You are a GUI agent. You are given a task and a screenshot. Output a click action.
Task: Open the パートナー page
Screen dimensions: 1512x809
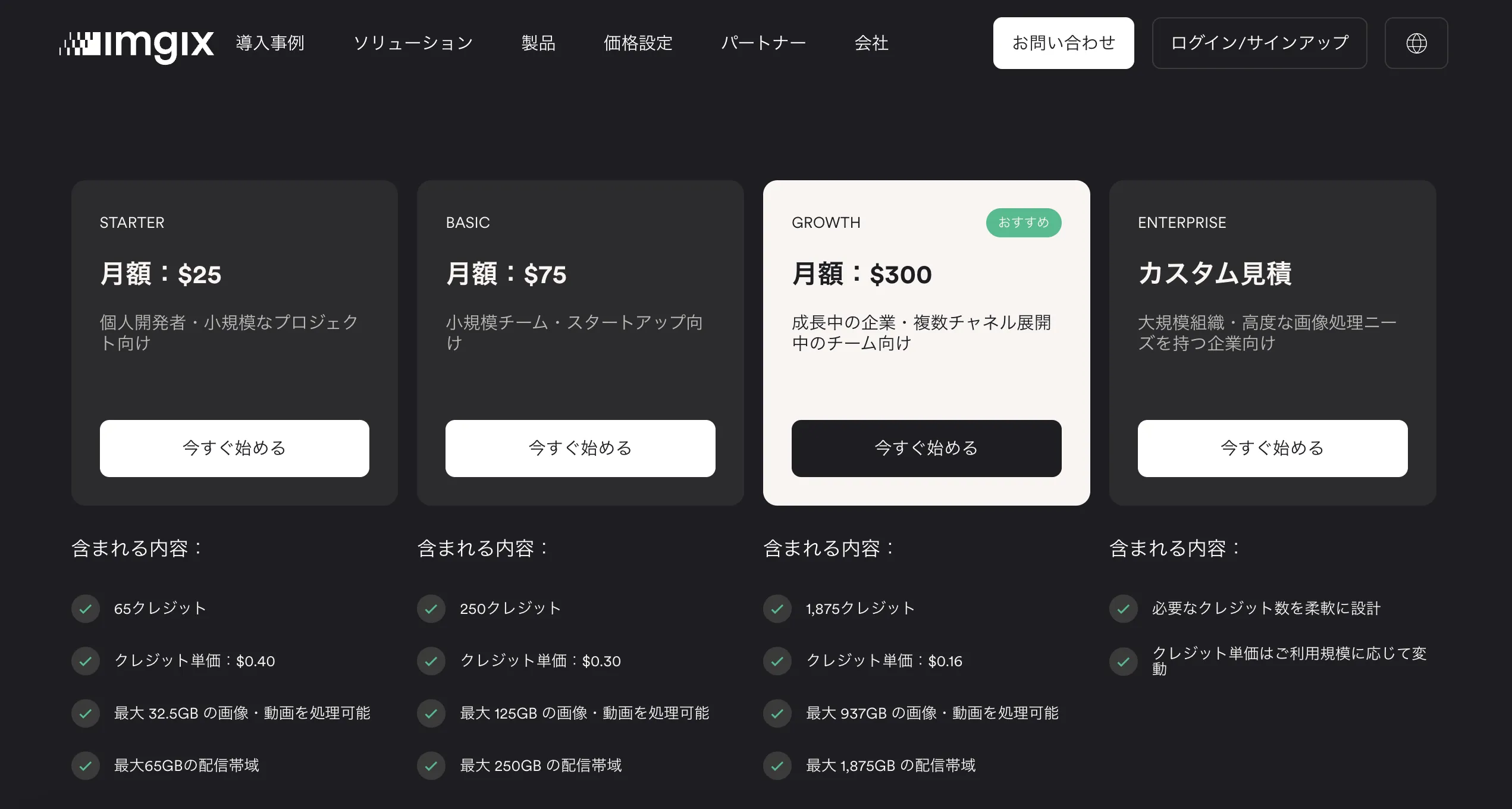coord(764,43)
